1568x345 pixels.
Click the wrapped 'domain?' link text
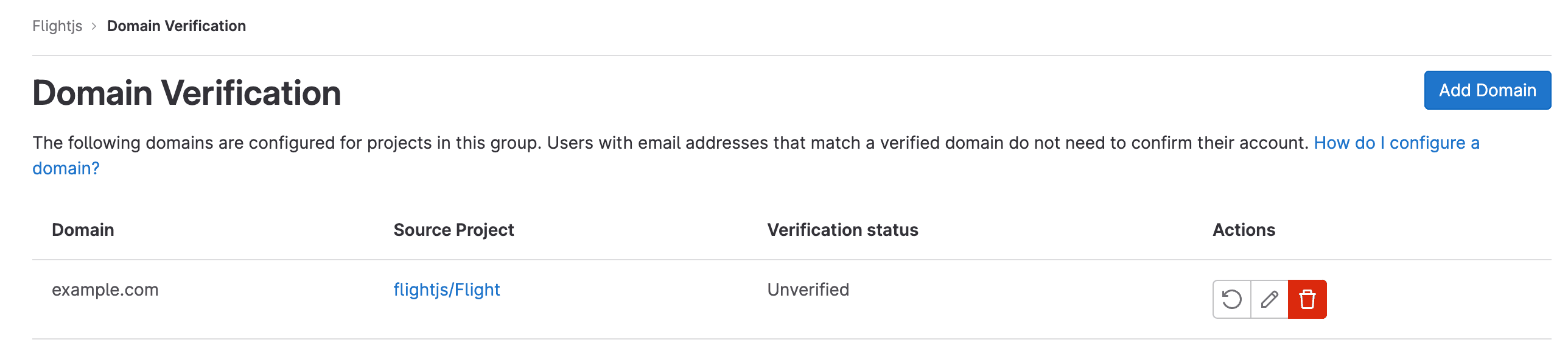(x=66, y=168)
